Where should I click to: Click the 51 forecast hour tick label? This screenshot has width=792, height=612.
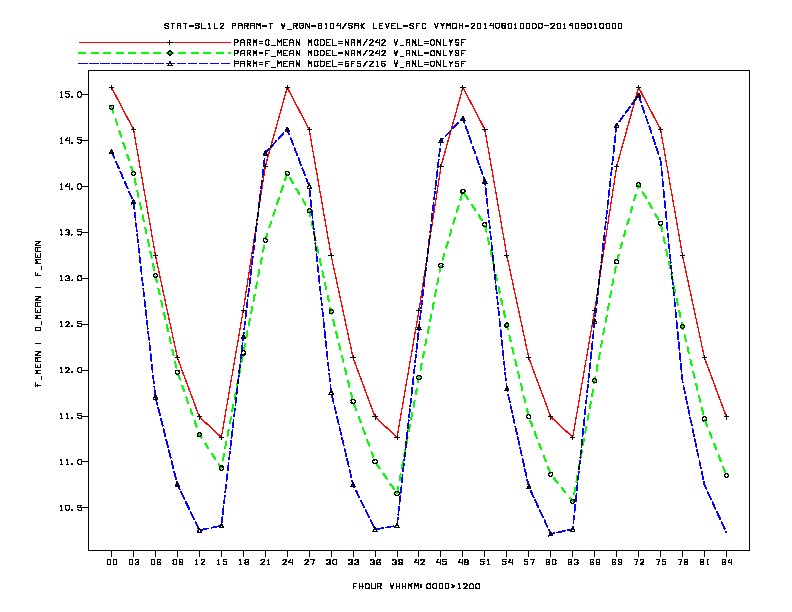click(x=485, y=562)
